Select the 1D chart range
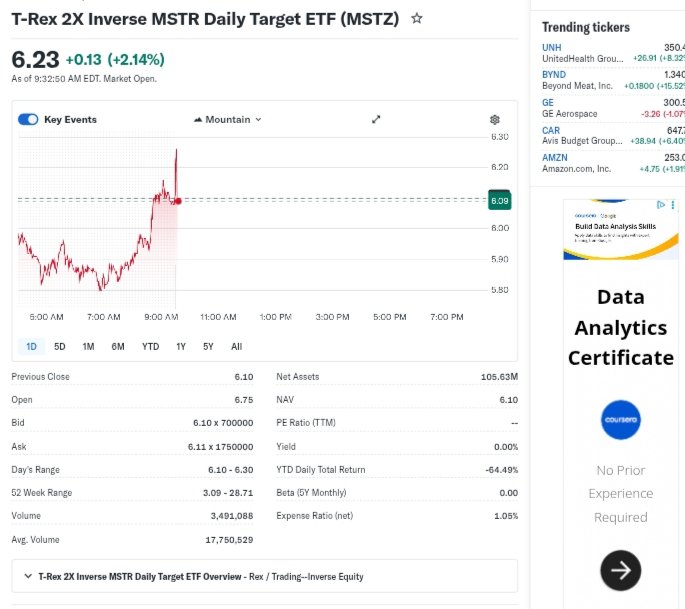This screenshot has height=609, width=685. tap(31, 346)
